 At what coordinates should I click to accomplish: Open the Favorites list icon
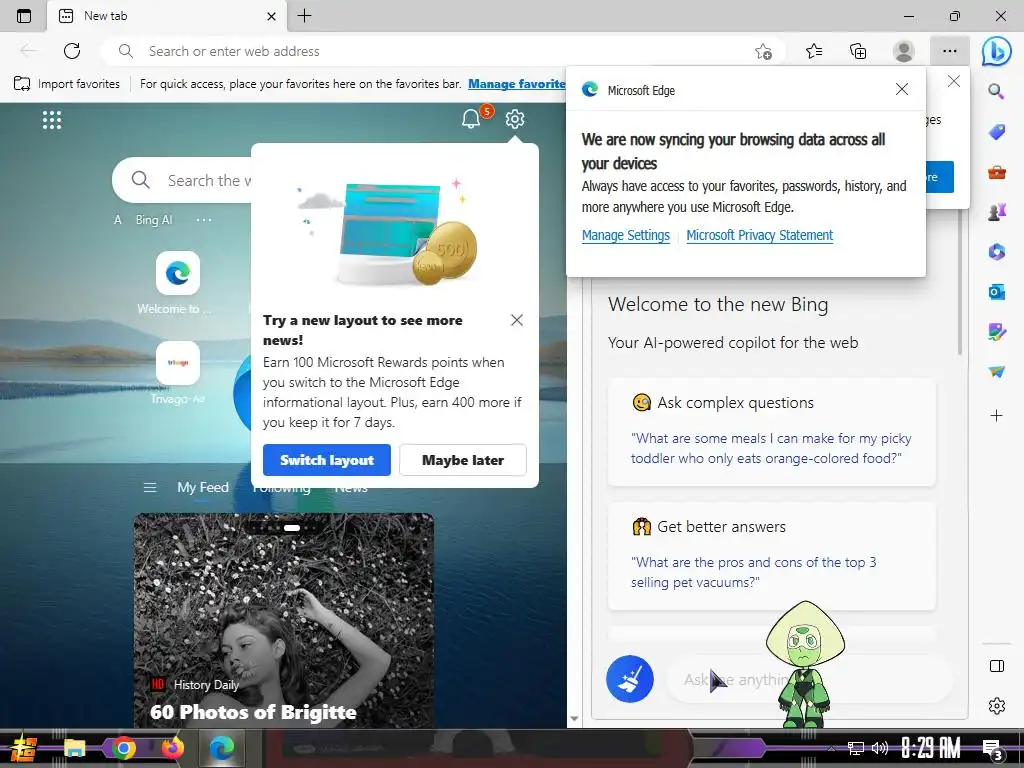[814, 51]
